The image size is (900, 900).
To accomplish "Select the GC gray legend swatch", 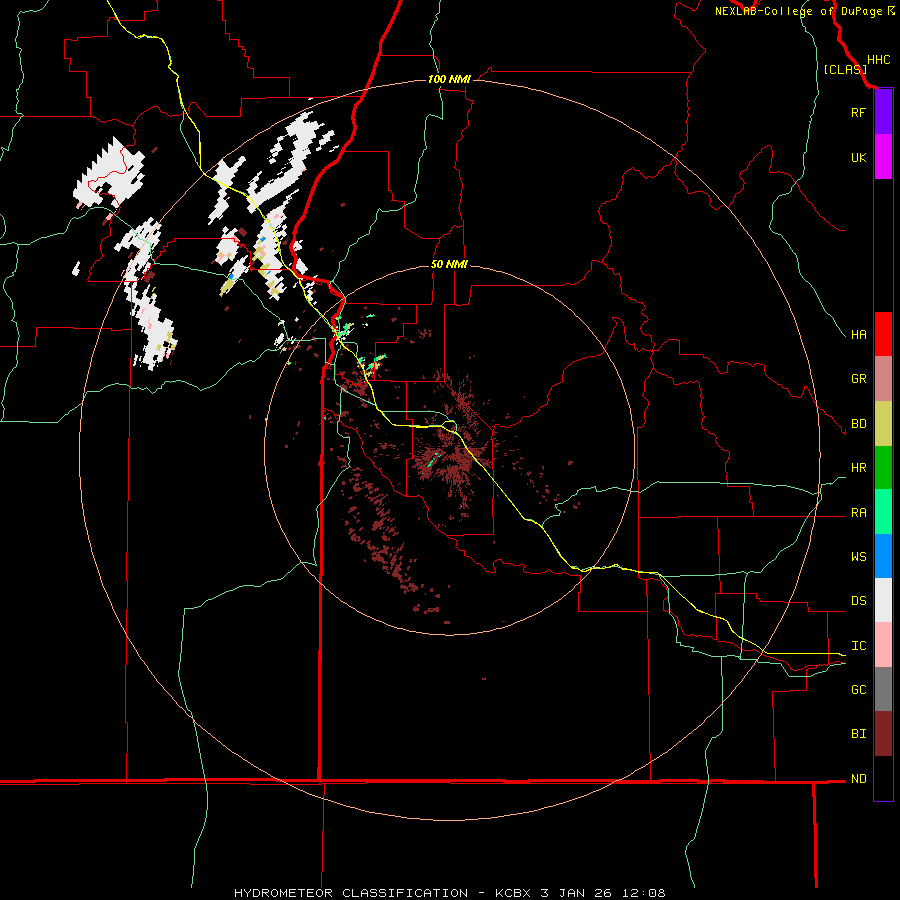I will click(x=883, y=689).
